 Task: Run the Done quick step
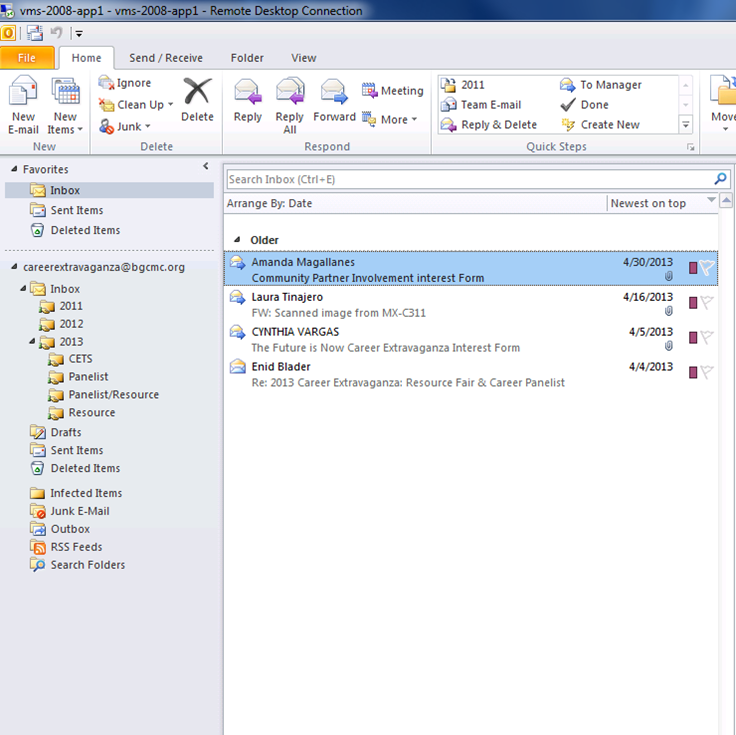(584, 105)
